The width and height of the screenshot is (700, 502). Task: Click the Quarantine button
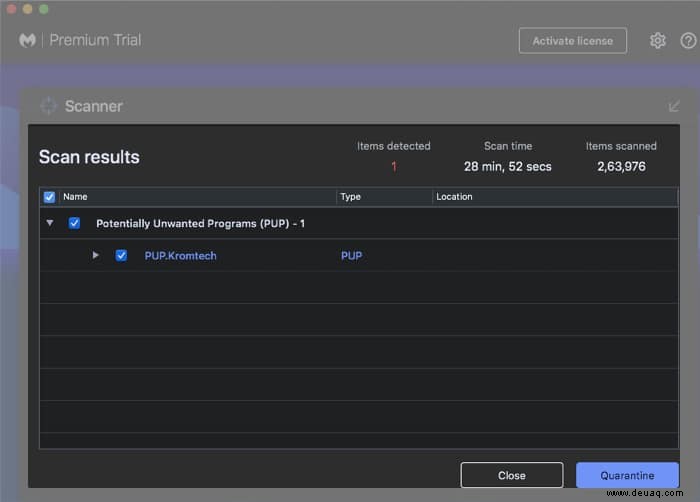pos(627,475)
